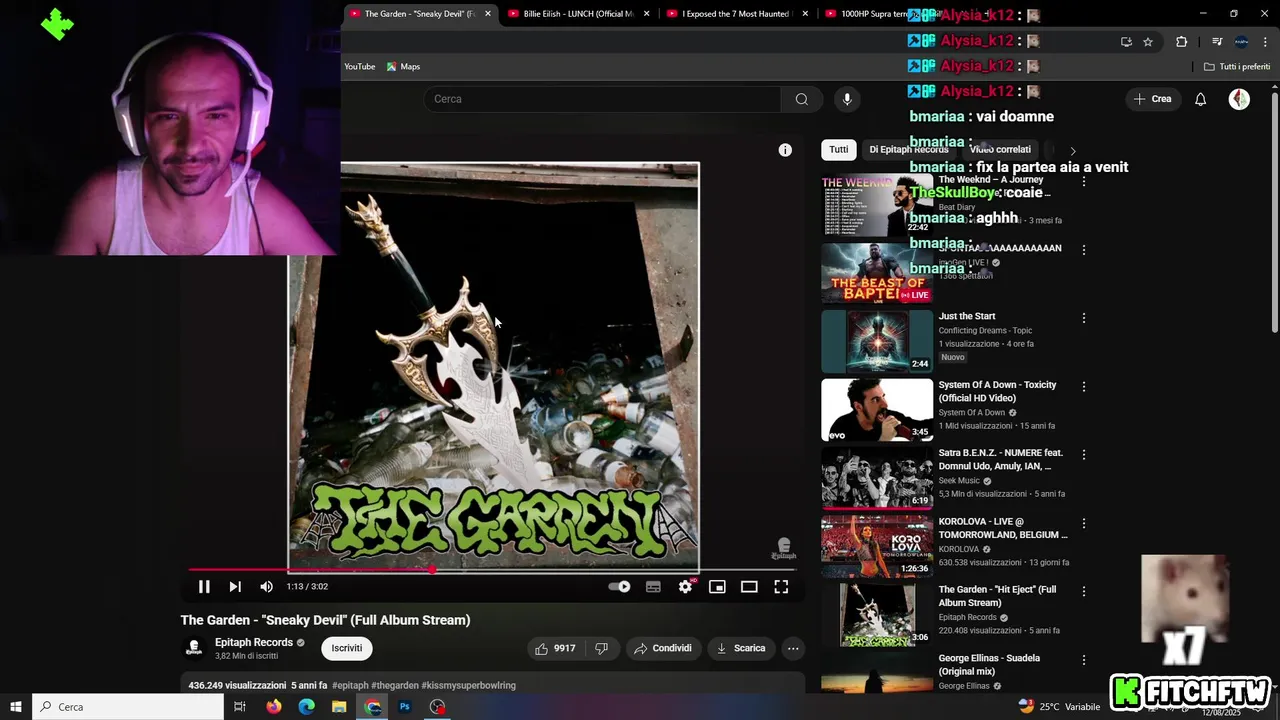Toggle subtitles in the player

tap(653, 587)
